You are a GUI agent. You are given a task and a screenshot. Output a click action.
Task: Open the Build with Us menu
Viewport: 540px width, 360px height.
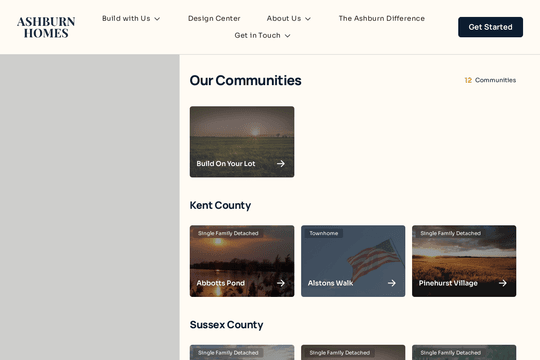pyautogui.click(x=131, y=18)
